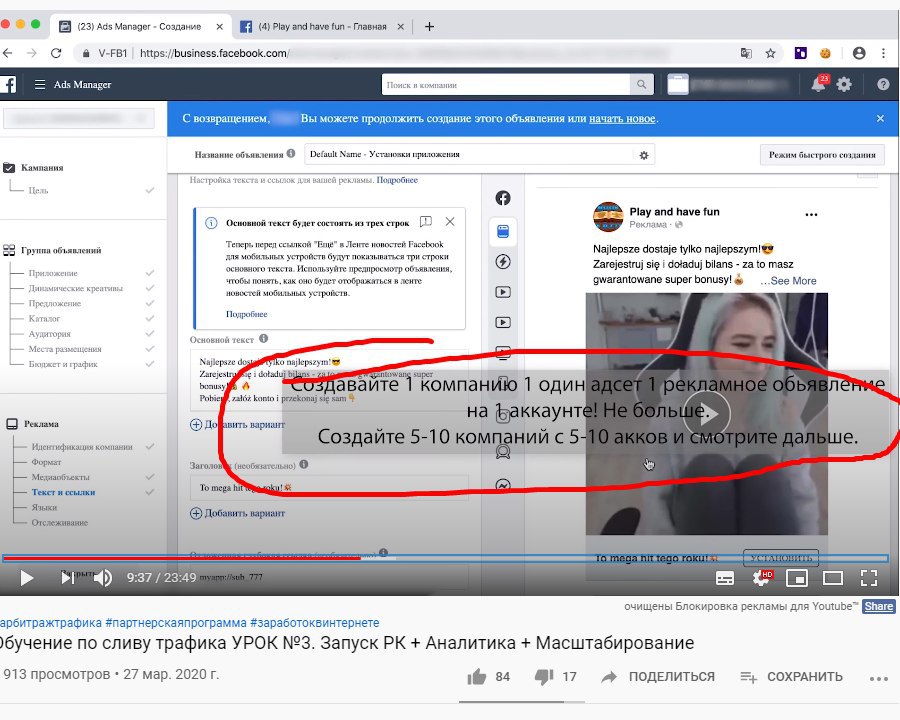Click Режим быстрого создания button

point(822,154)
